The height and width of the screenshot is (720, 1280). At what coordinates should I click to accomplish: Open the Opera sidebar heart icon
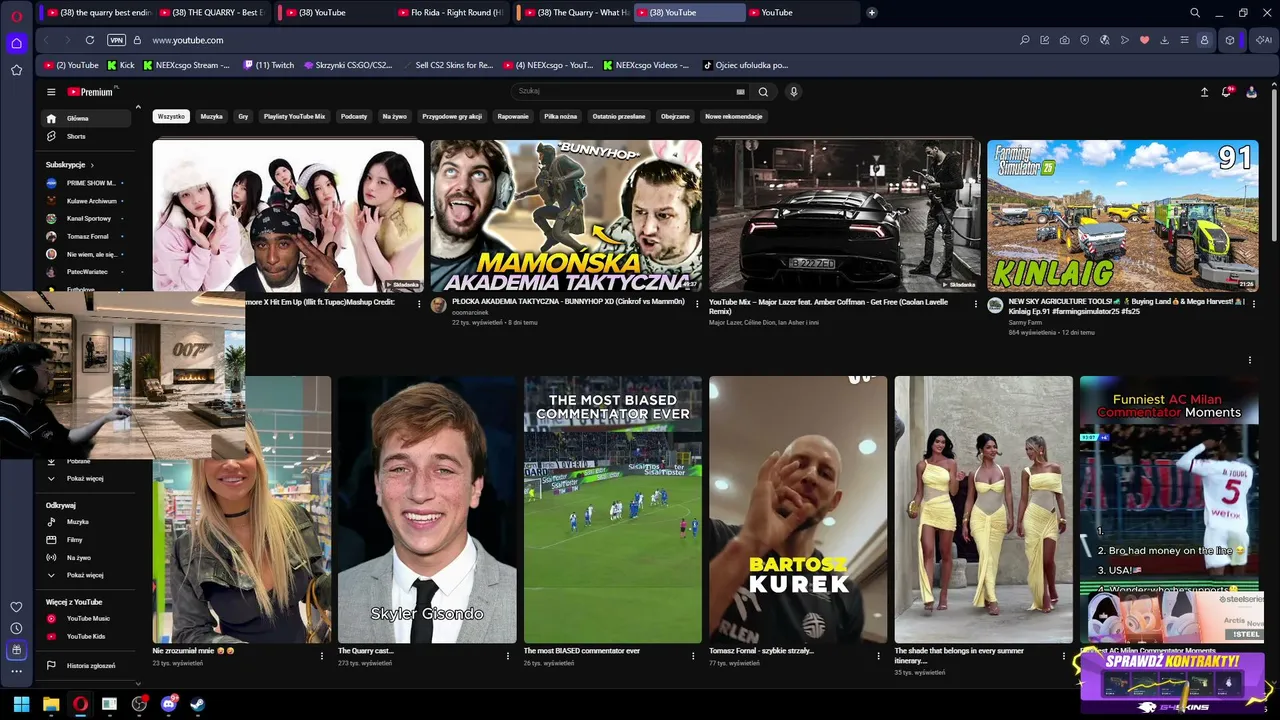pos(16,607)
